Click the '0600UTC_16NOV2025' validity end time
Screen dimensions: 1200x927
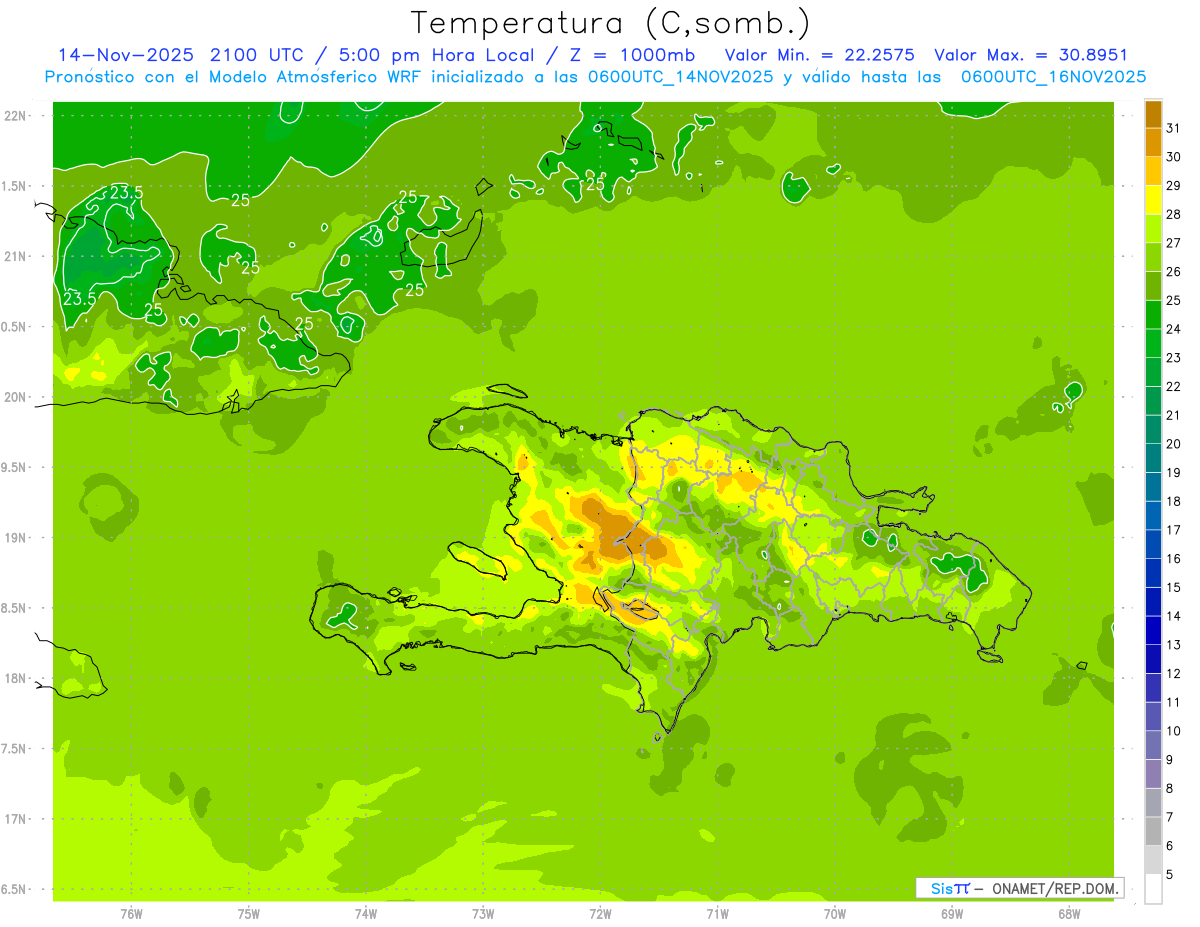pyautogui.click(x=1053, y=77)
